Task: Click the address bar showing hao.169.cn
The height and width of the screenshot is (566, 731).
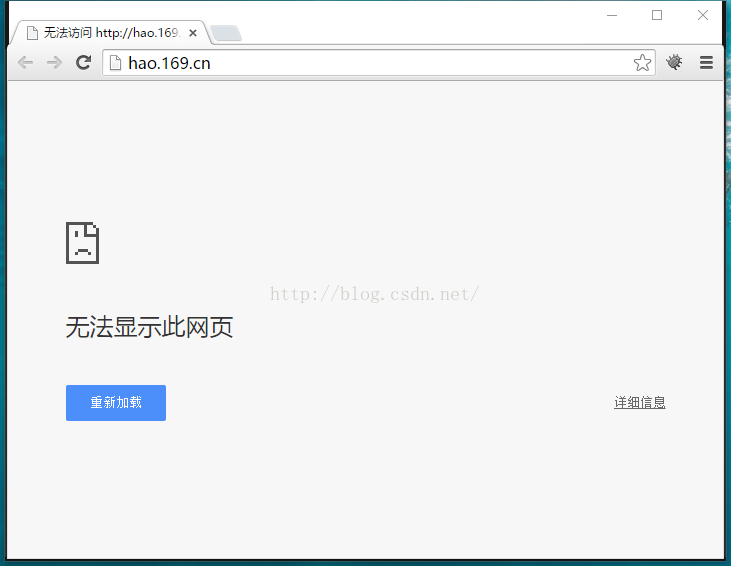Action: click(379, 62)
